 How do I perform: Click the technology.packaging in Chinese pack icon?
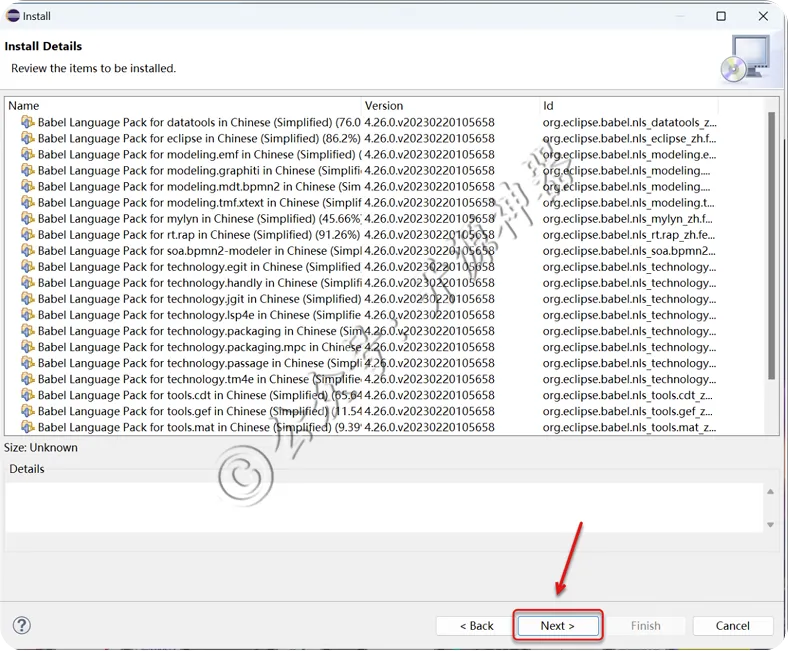(x=28, y=331)
